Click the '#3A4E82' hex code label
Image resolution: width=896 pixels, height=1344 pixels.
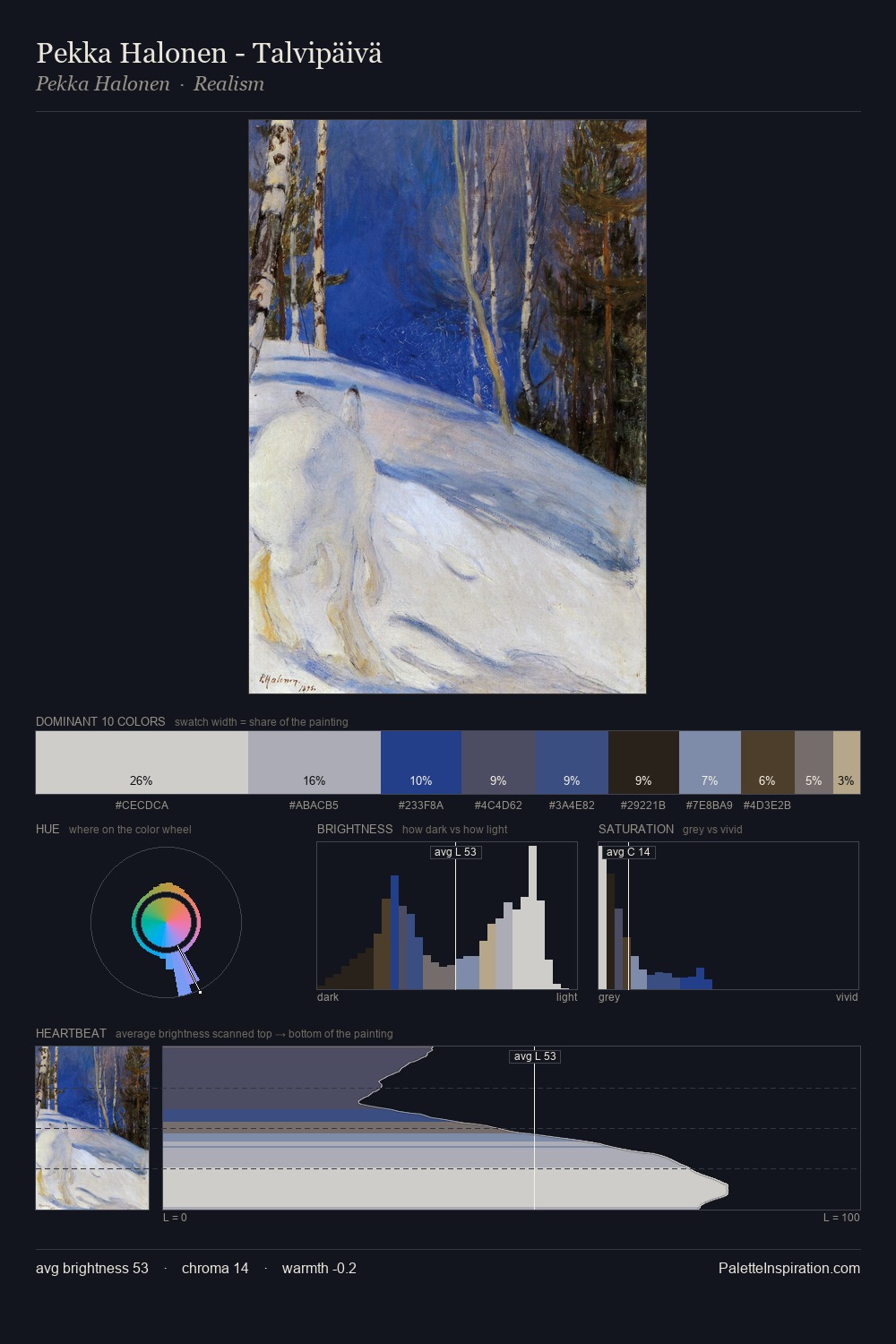(572, 806)
